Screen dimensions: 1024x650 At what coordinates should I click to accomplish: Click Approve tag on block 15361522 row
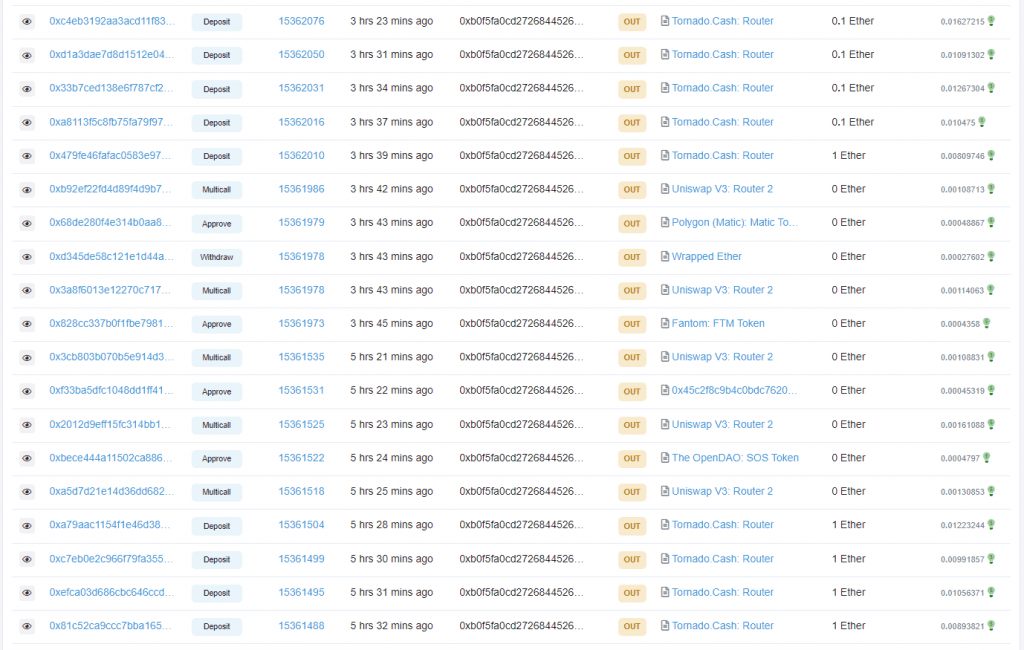pyautogui.click(x=217, y=459)
